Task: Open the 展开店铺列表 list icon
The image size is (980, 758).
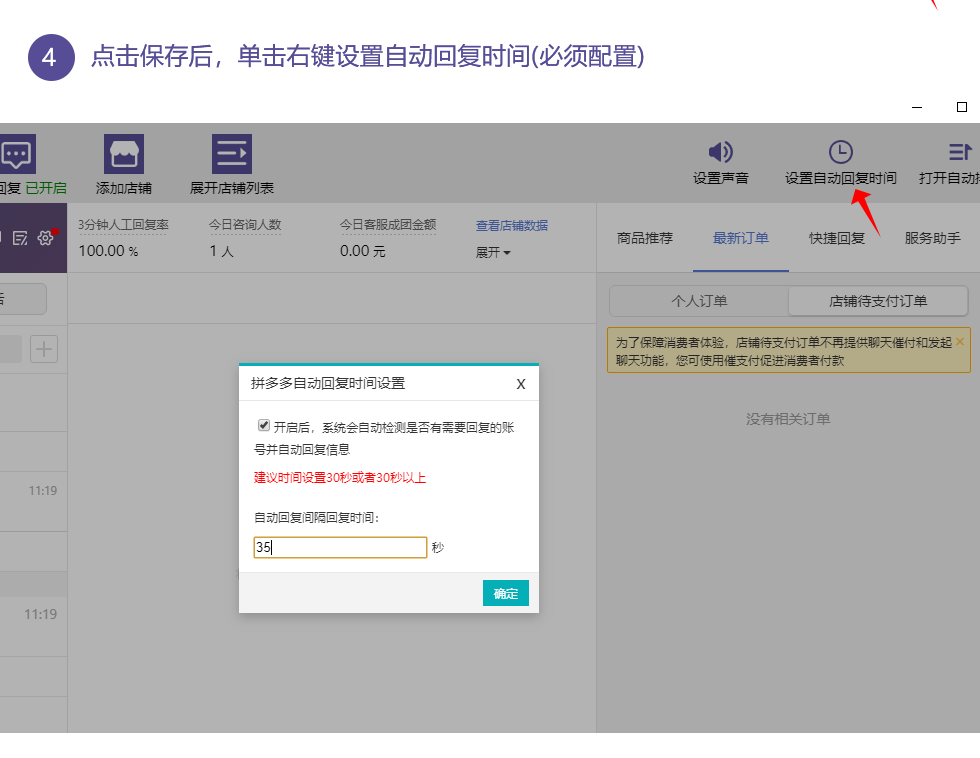Action: (x=232, y=154)
